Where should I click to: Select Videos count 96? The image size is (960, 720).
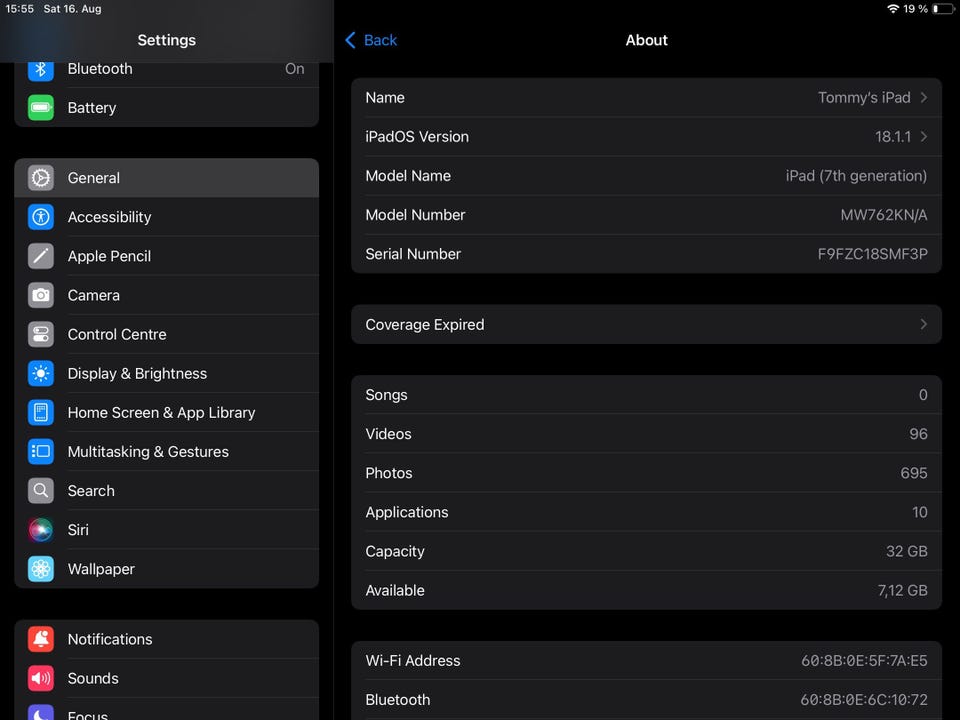pyautogui.click(x=918, y=434)
